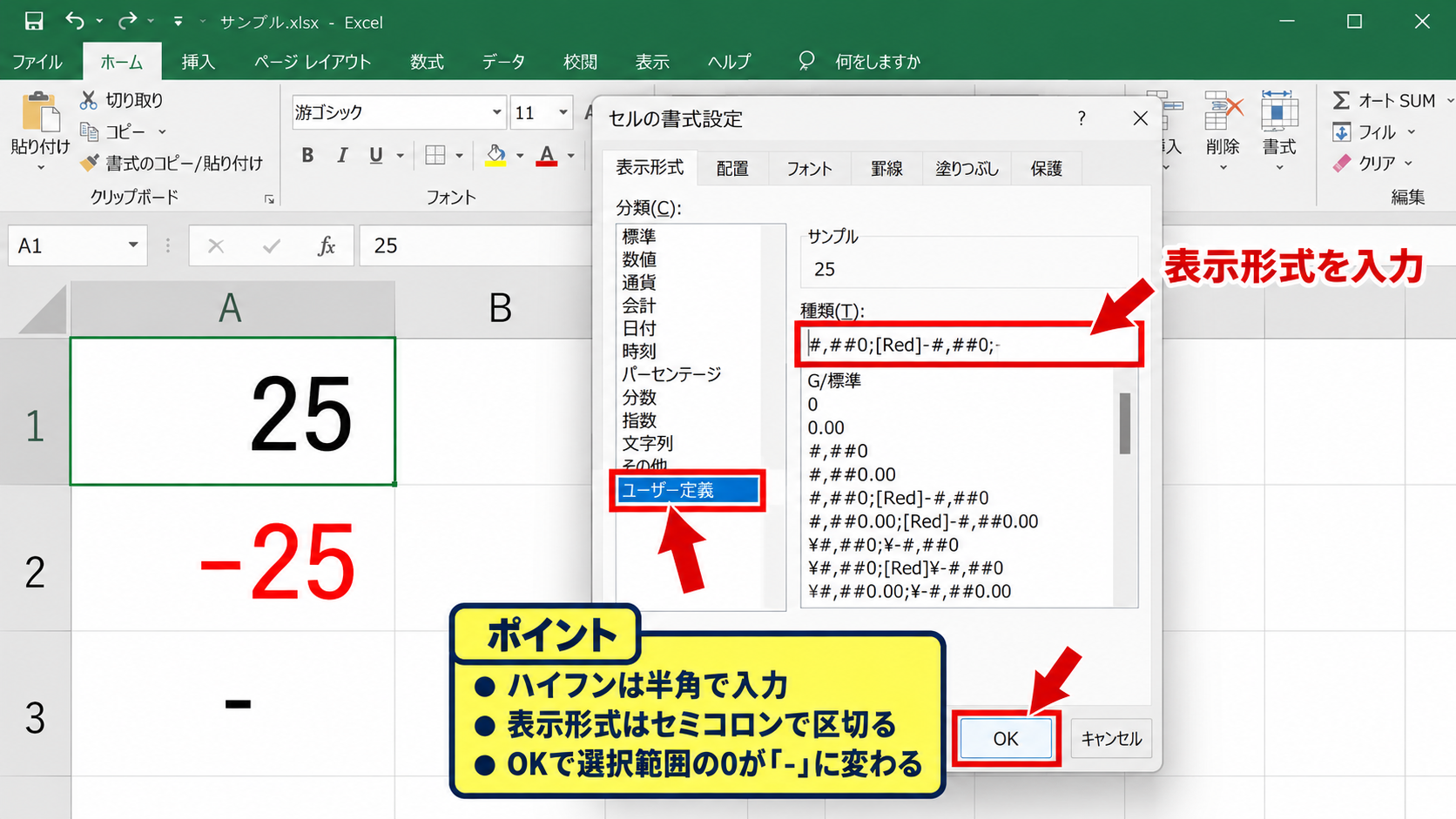This screenshot has width=1456, height=819.
Task: Click the dialog help question mark
Action: point(1082,118)
